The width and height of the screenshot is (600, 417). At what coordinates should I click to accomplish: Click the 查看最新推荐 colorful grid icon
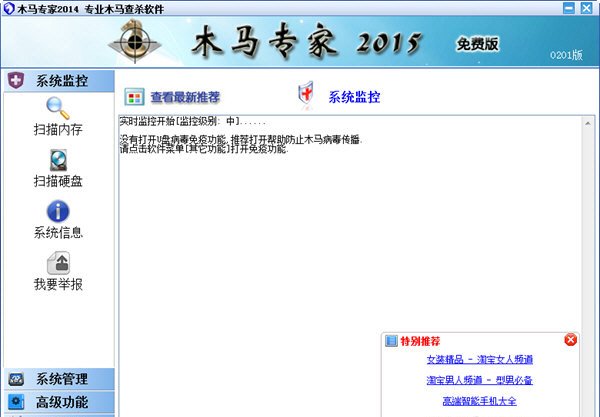pos(134,97)
